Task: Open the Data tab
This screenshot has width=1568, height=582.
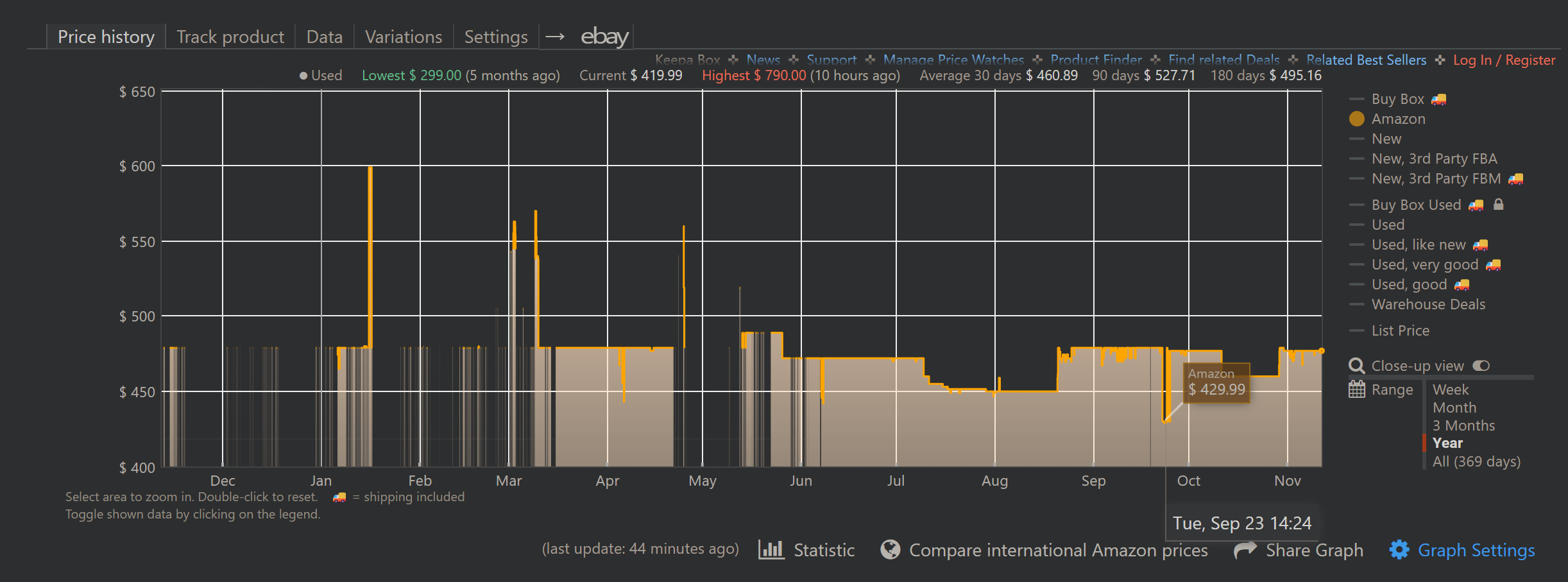Action: point(325,37)
